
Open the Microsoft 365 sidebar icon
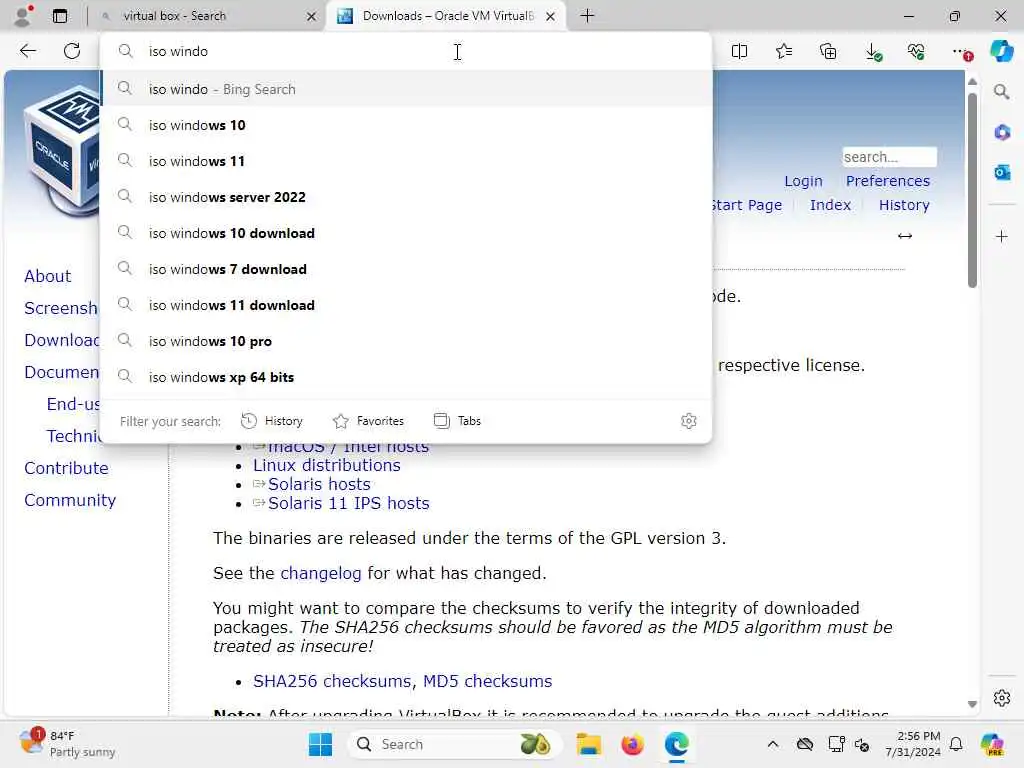point(1002,133)
